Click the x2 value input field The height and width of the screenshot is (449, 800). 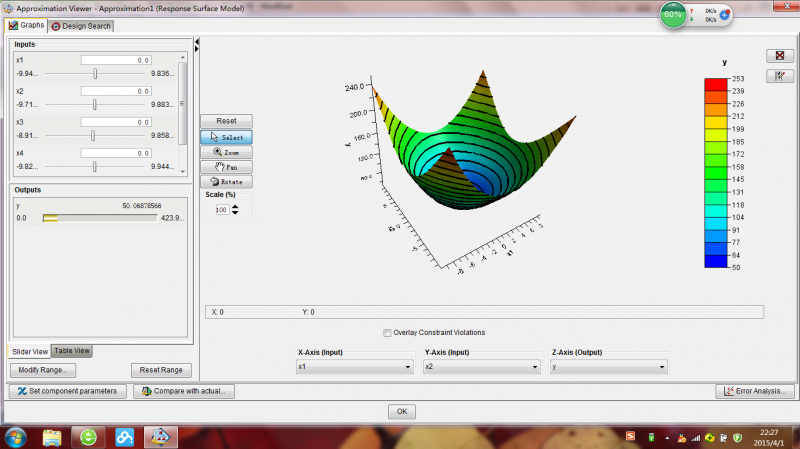(116, 91)
